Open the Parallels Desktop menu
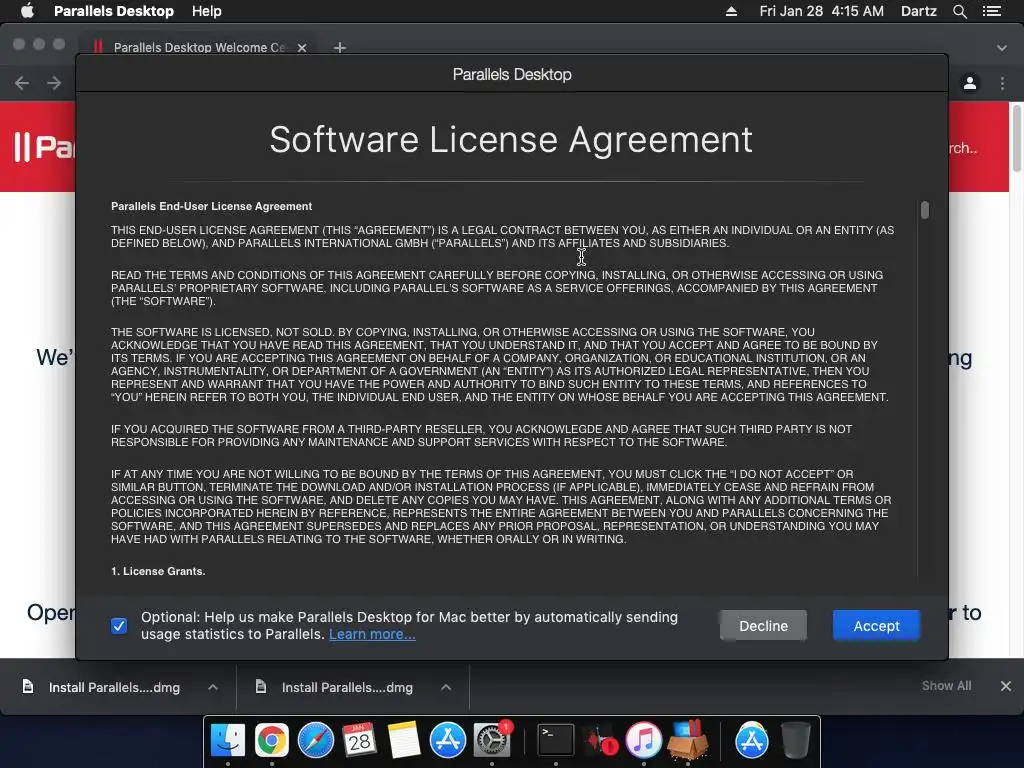The width and height of the screenshot is (1024, 768). coord(114,11)
